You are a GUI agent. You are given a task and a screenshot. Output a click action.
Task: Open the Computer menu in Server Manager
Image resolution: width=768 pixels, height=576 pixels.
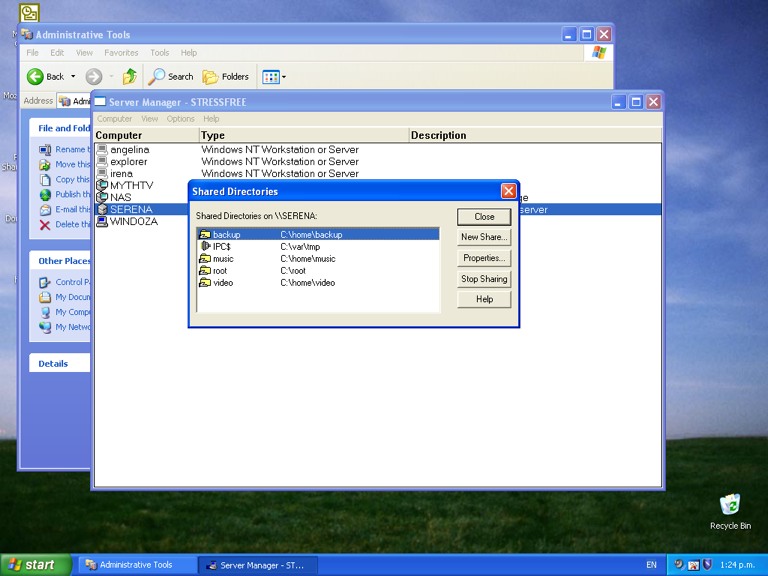click(114, 119)
